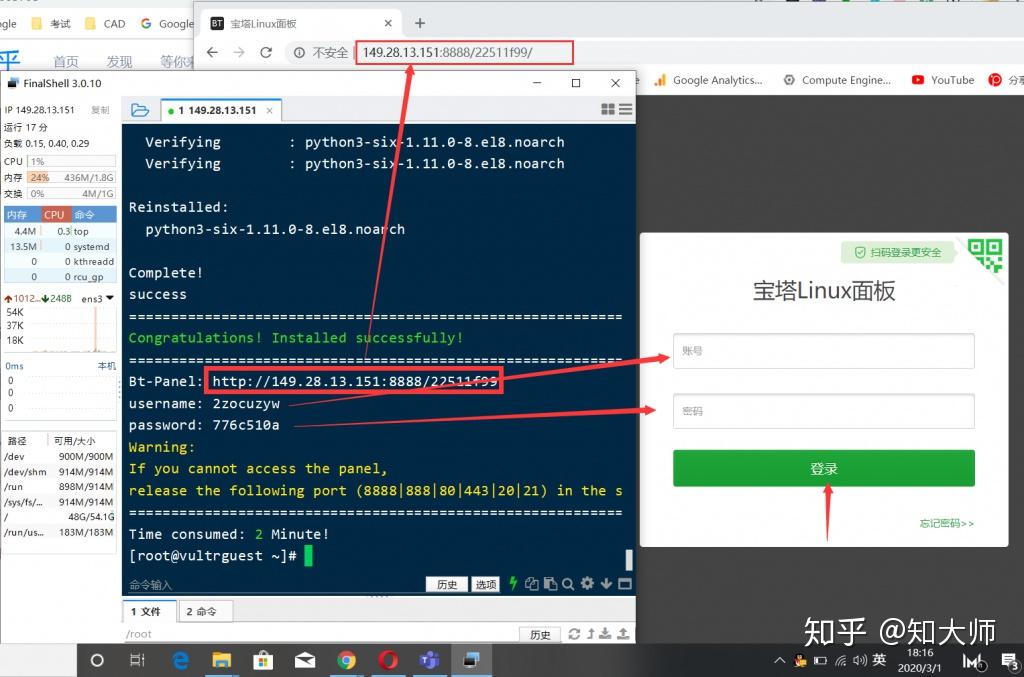Toggle terminal fullscreen window icon

pos(624,584)
